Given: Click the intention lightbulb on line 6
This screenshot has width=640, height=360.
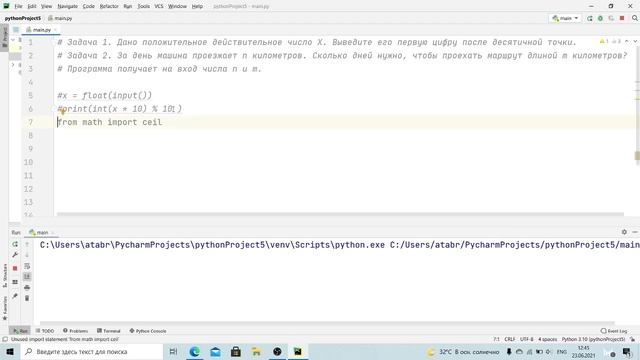Looking at the screenshot, I should point(63,110).
